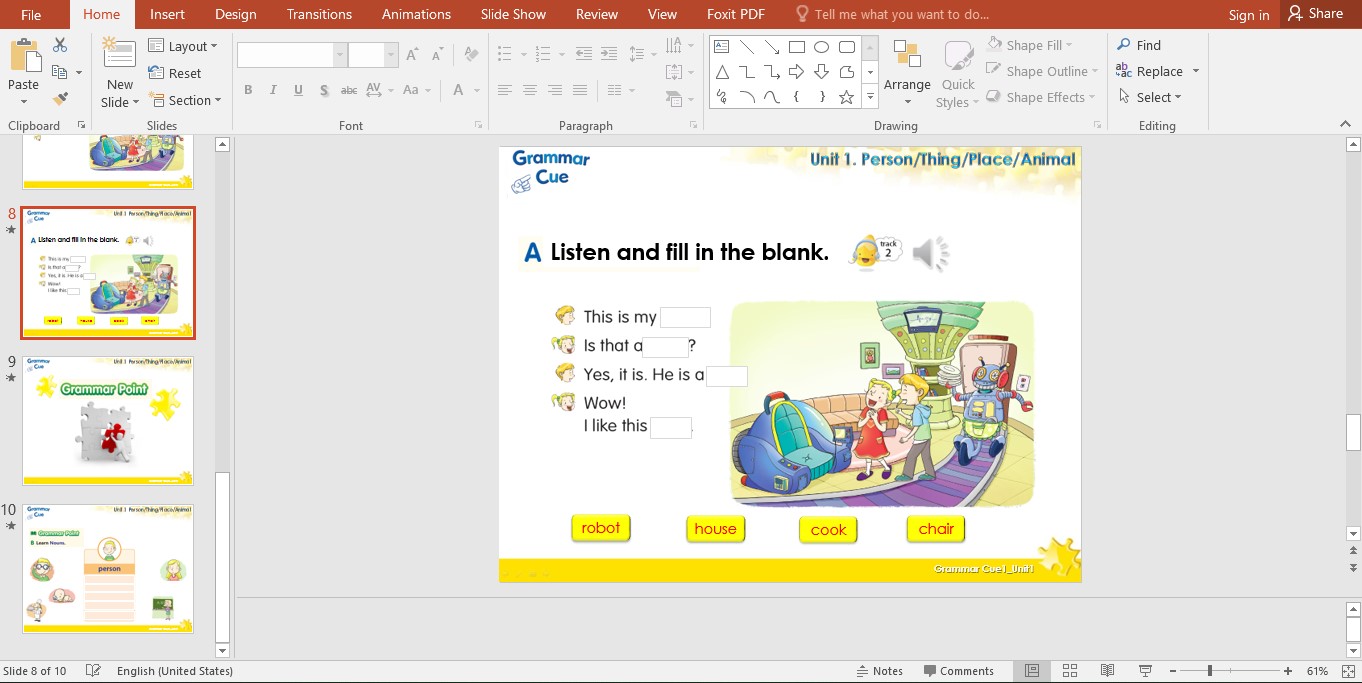This screenshot has height=683, width=1362.
Task: Switch to the Insert tab
Action: pos(167,14)
